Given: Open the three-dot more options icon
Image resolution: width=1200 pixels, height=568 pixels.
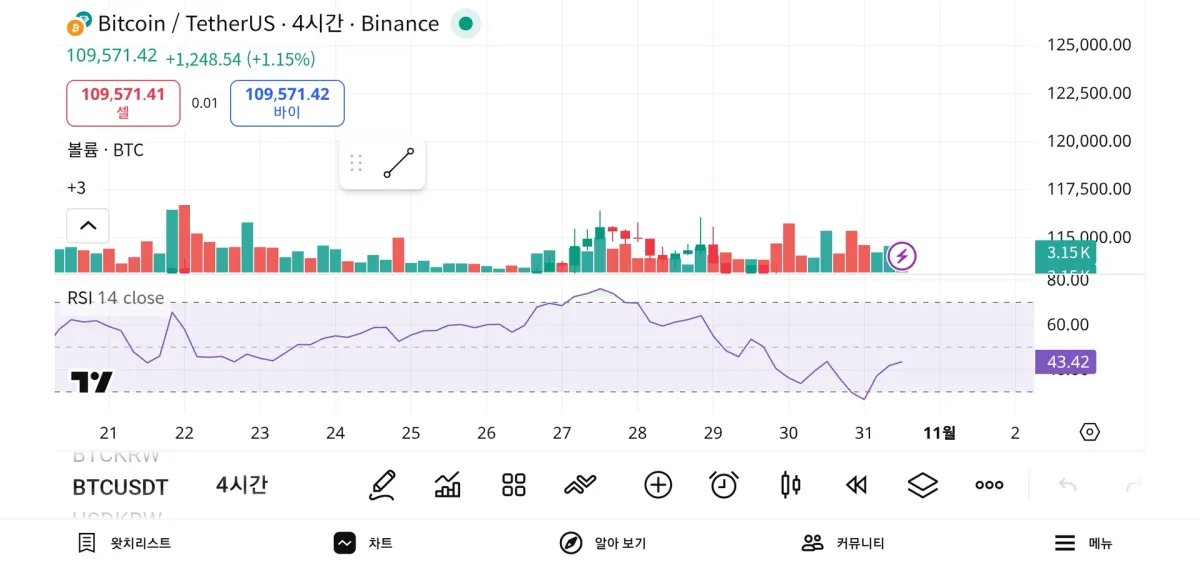Looking at the screenshot, I should (x=989, y=485).
